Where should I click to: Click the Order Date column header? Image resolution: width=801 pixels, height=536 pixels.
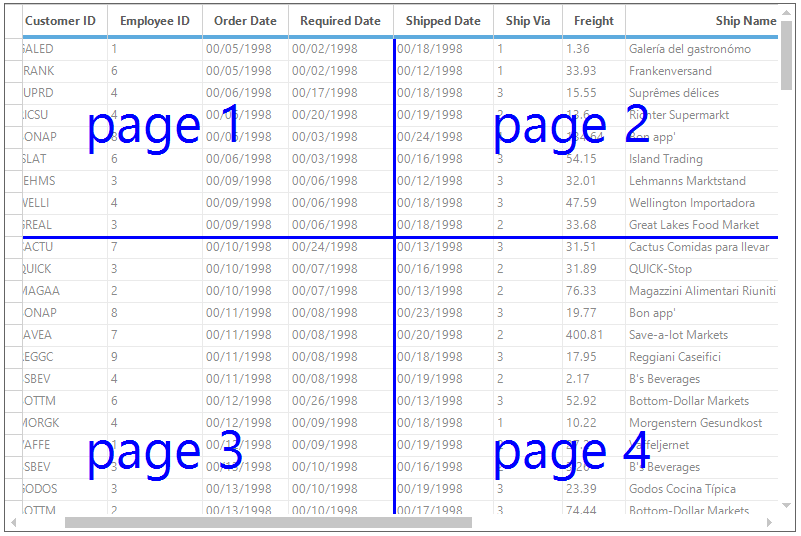245,21
